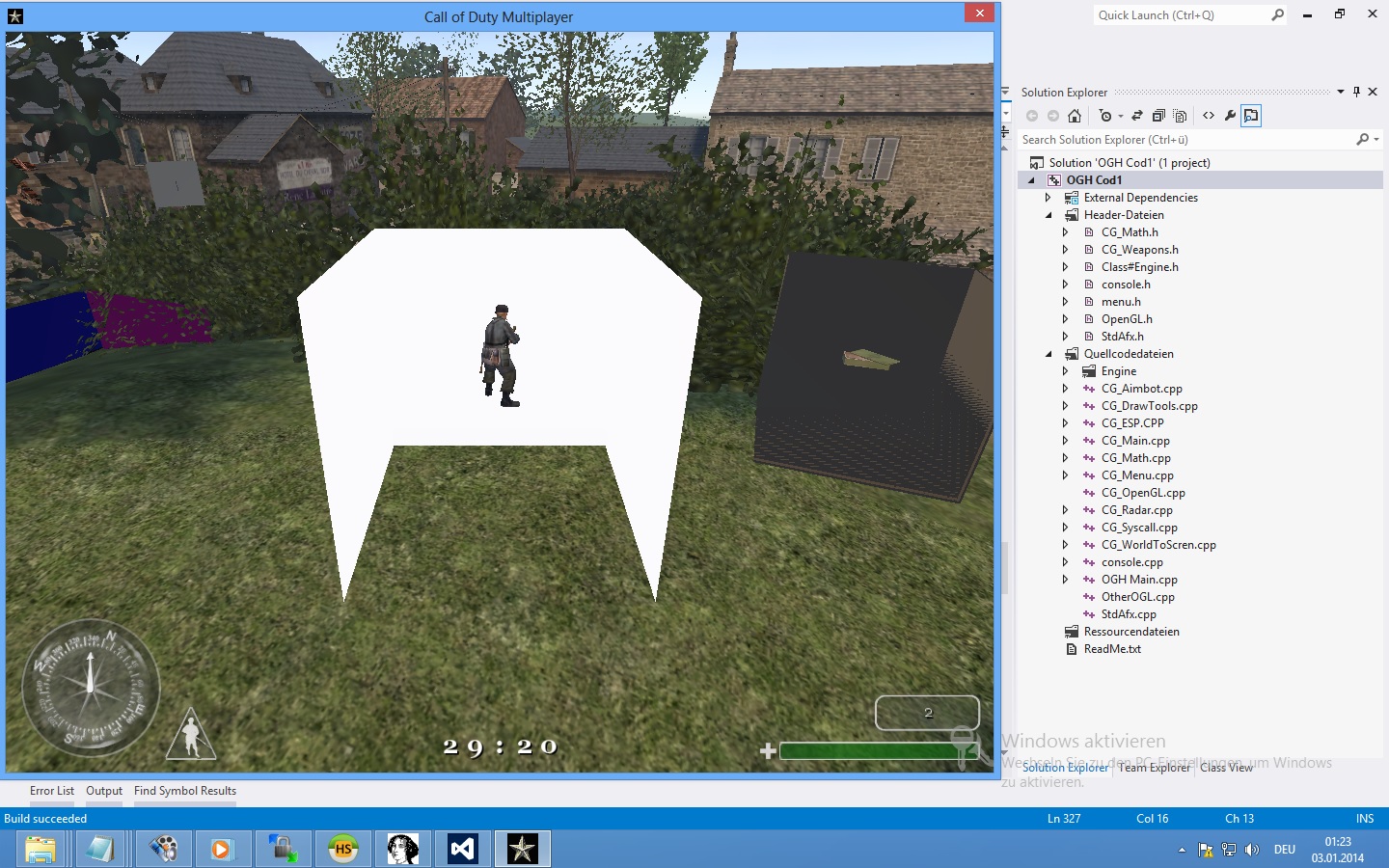
Task: Expand the External Dependencies folder
Action: tap(1049, 198)
